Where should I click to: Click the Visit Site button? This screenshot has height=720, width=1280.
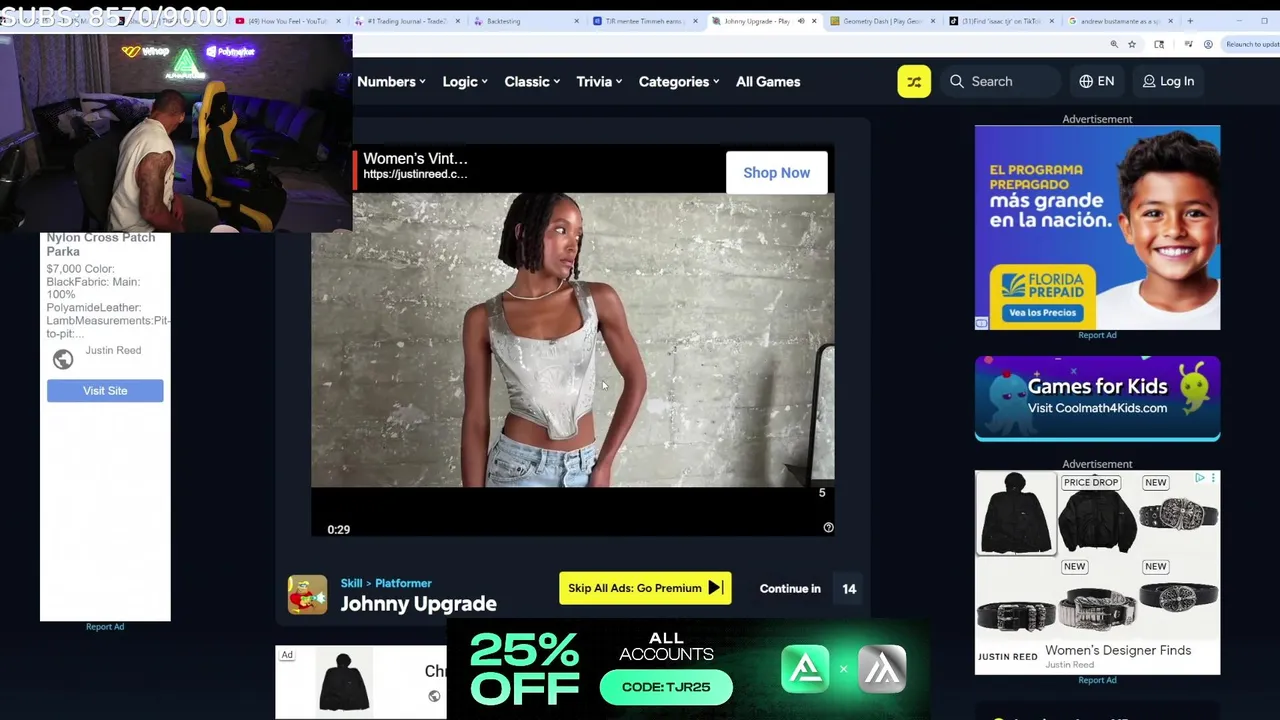pyautogui.click(x=105, y=390)
